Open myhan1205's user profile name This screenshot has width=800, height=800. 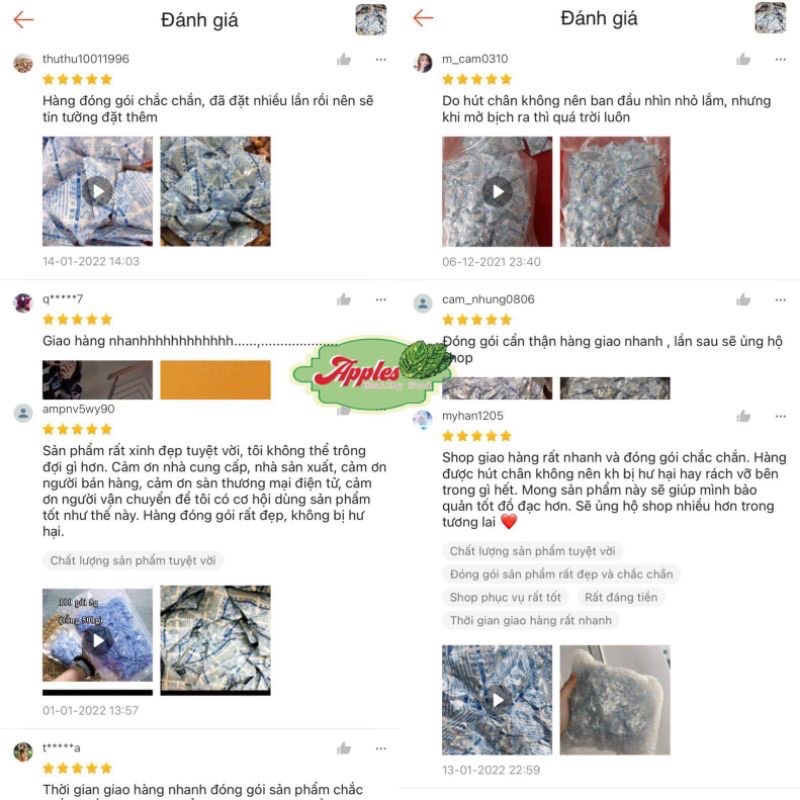[472, 416]
